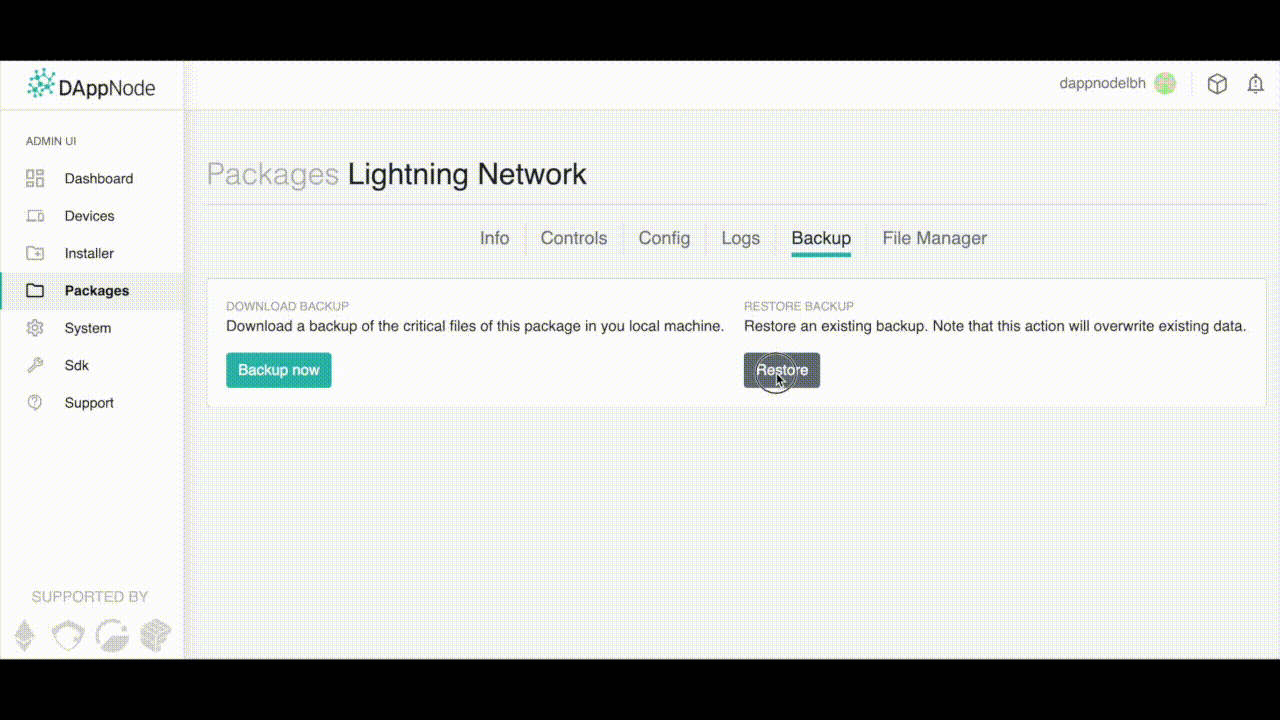
Task: Click the shield supporter logo
Action: click(x=68, y=635)
